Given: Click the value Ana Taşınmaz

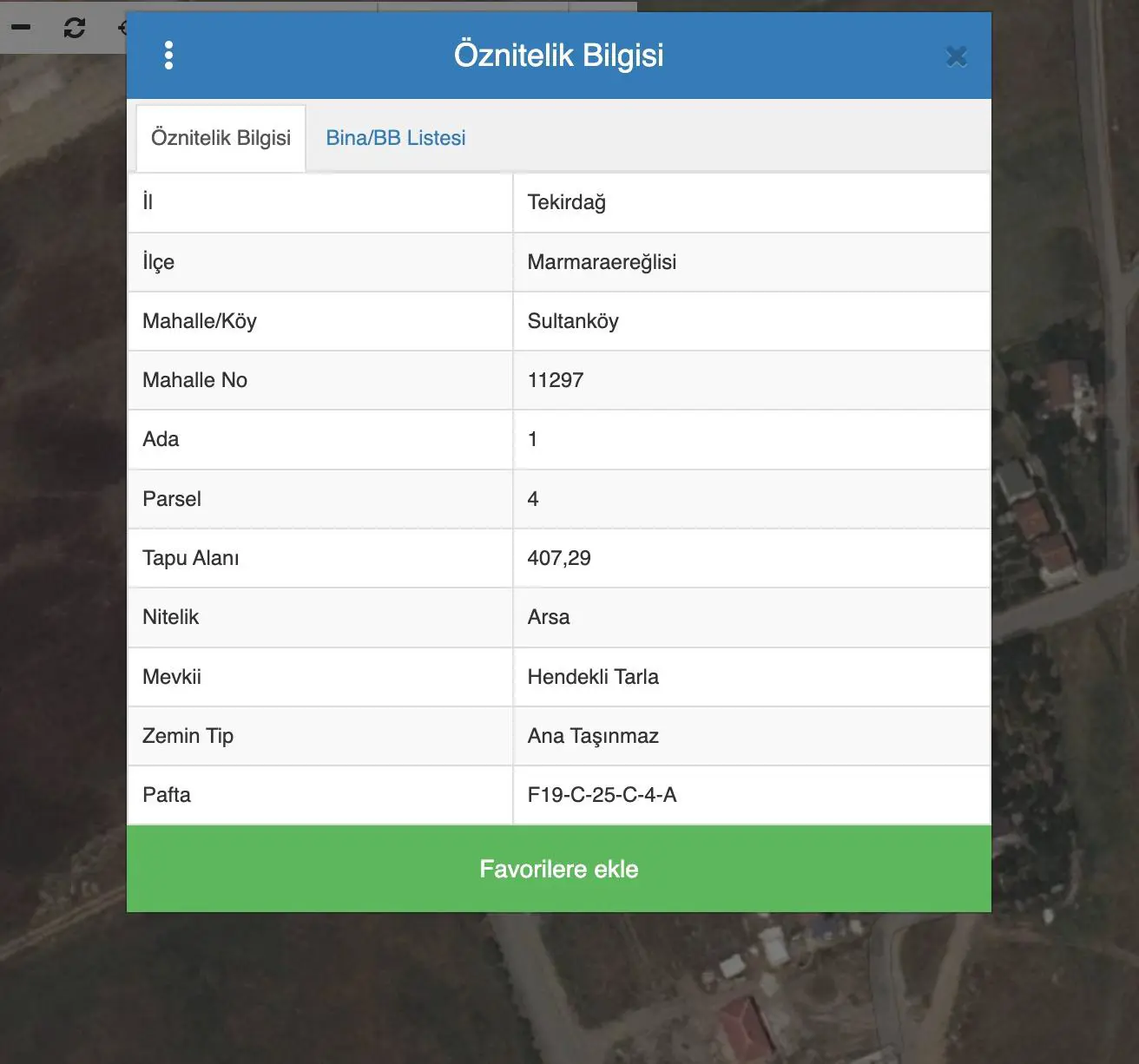Looking at the screenshot, I should tap(593, 736).
